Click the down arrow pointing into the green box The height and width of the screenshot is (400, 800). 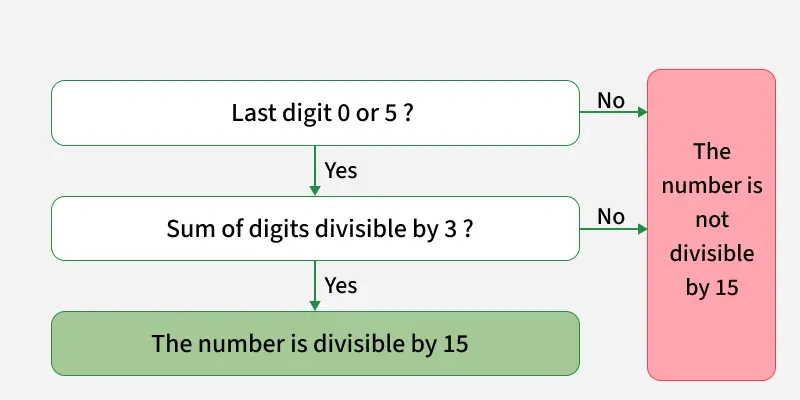point(316,287)
